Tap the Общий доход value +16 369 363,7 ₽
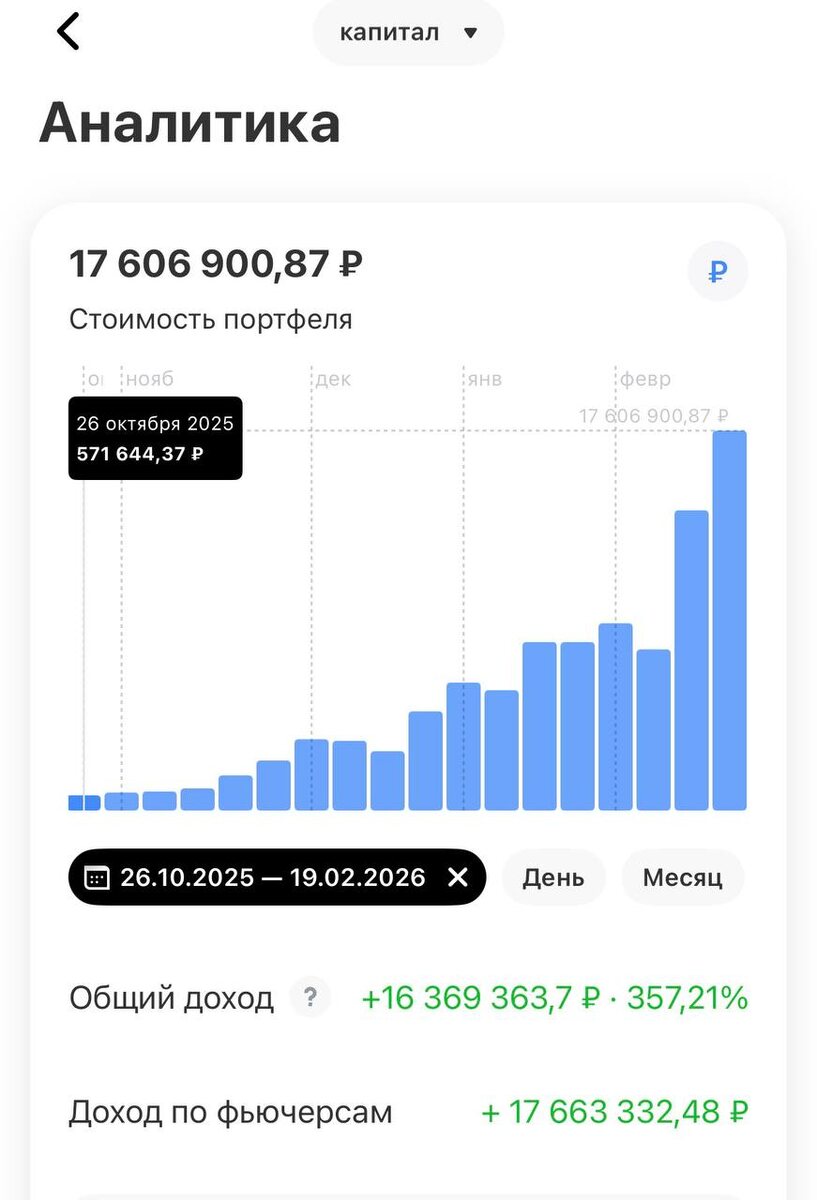 coord(480,998)
